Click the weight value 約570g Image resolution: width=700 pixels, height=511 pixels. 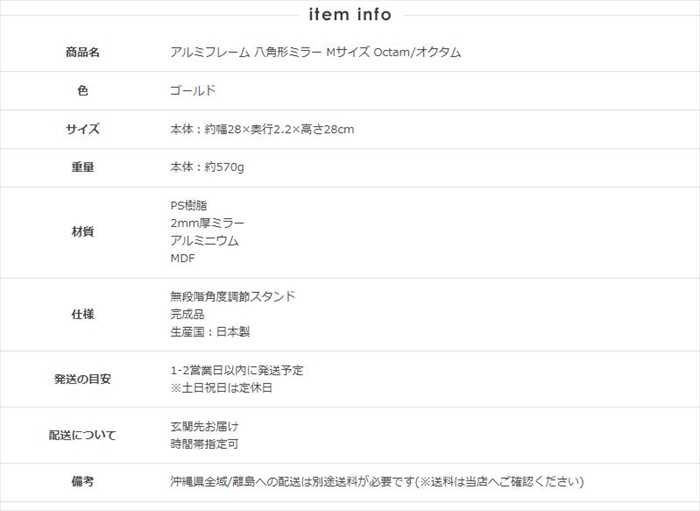point(210,168)
